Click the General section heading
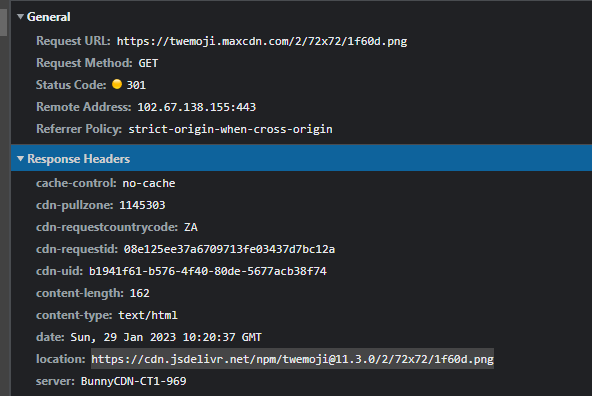The height and width of the screenshot is (396, 592). [49, 17]
